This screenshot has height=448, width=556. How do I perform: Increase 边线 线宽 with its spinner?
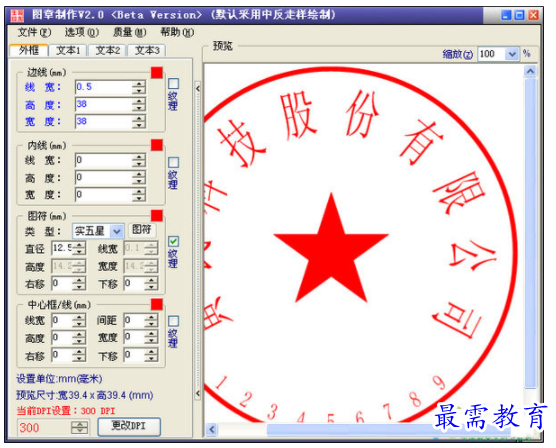(139, 84)
